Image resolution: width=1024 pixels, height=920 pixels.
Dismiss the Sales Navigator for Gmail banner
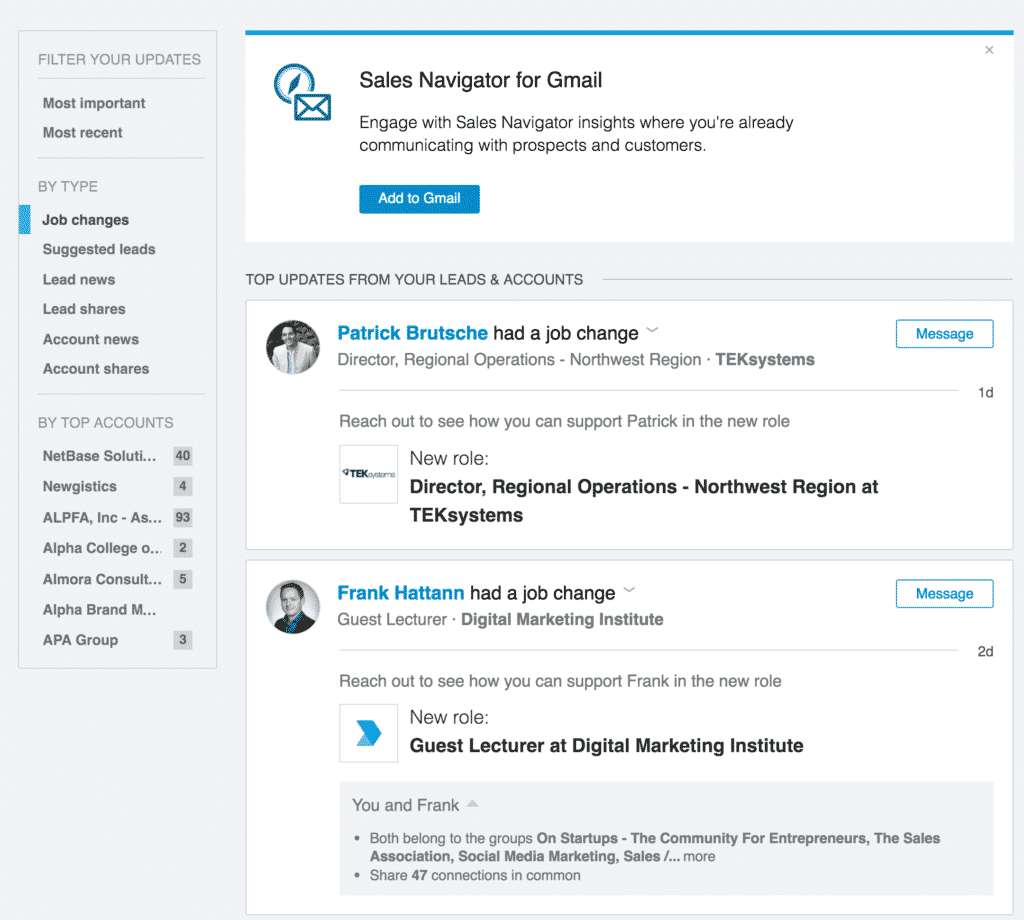pos(988,49)
